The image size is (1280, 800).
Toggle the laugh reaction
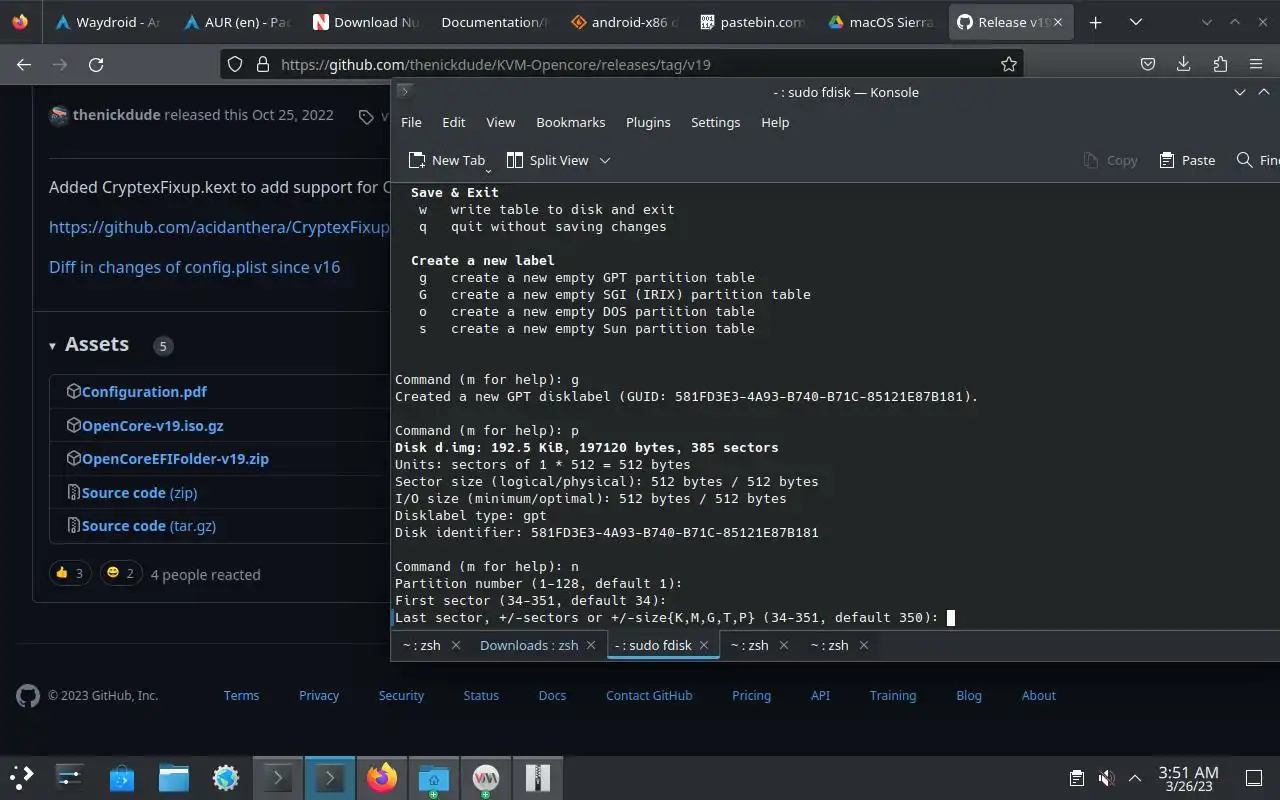click(121, 573)
